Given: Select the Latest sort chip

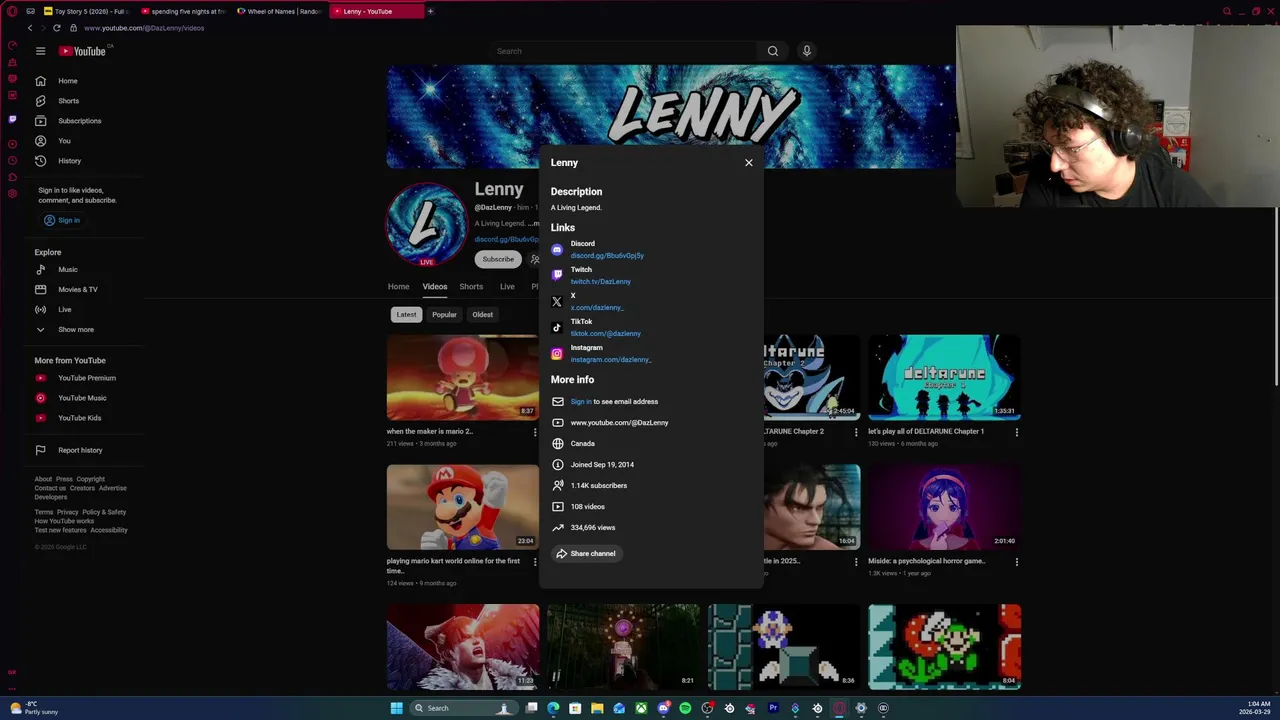Looking at the screenshot, I should pos(406,315).
